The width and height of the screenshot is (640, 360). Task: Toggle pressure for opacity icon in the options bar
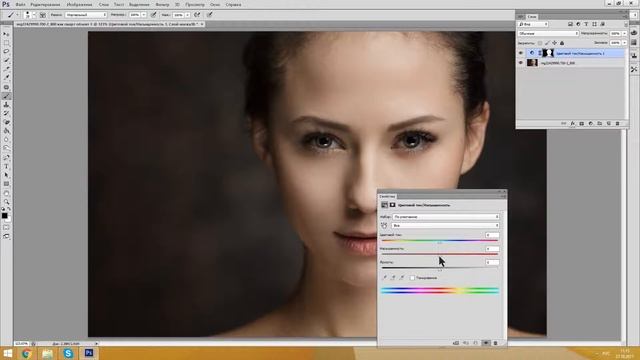(x=153, y=15)
